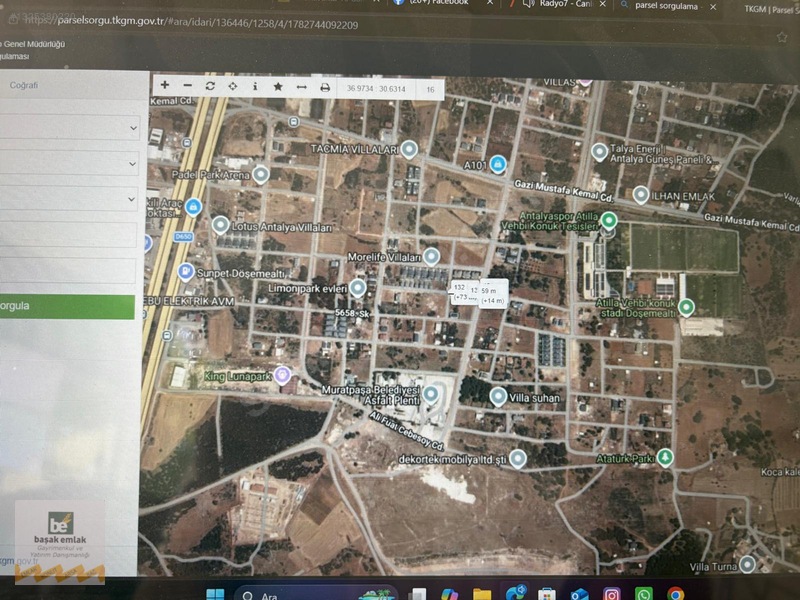Choose the Padel Park Arena pin

click(261, 174)
